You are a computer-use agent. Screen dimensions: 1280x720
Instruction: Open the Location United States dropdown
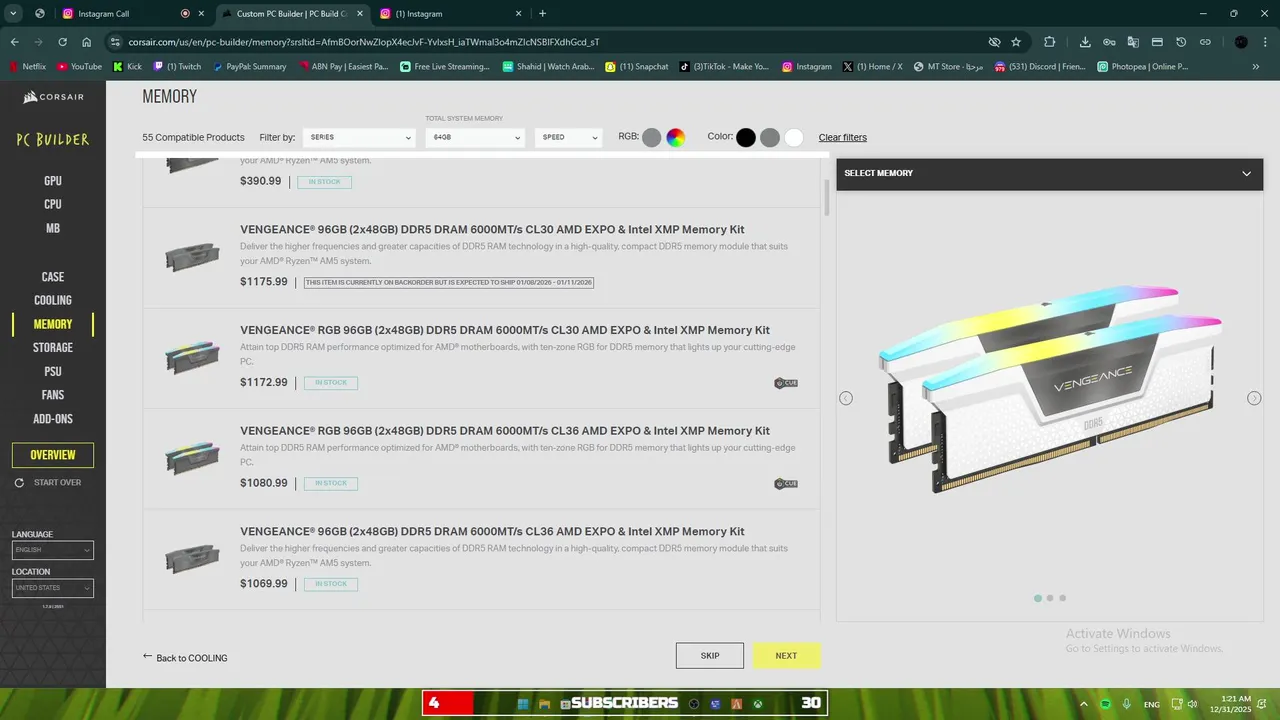pyautogui.click(x=53, y=588)
